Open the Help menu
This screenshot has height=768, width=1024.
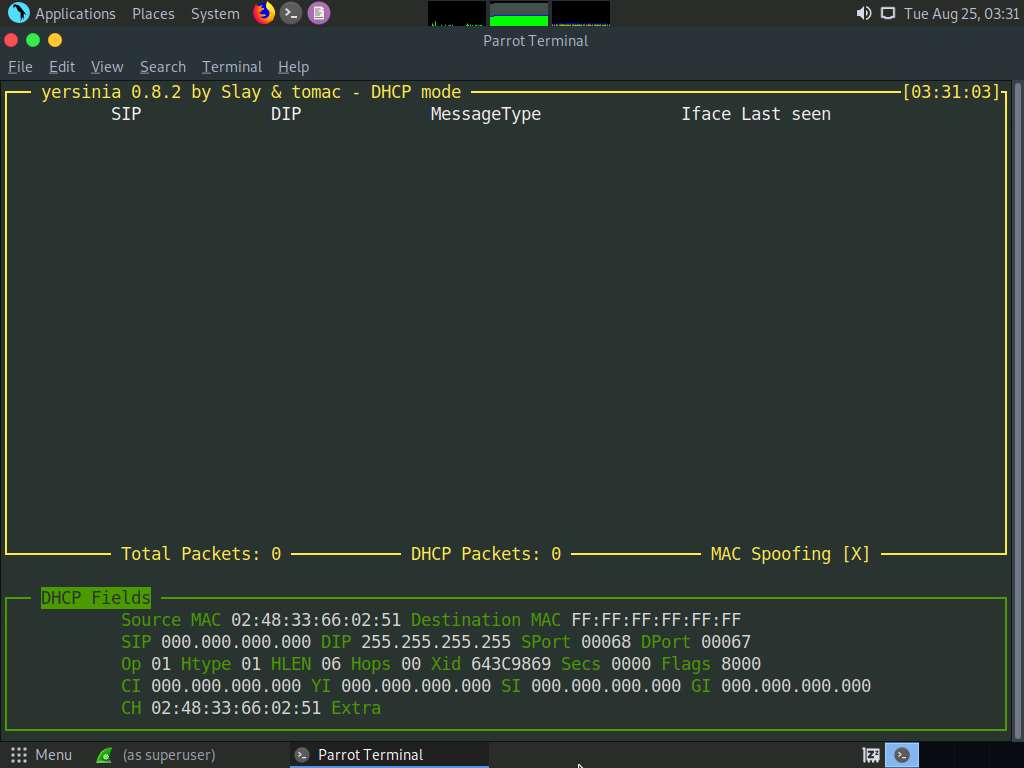293,67
